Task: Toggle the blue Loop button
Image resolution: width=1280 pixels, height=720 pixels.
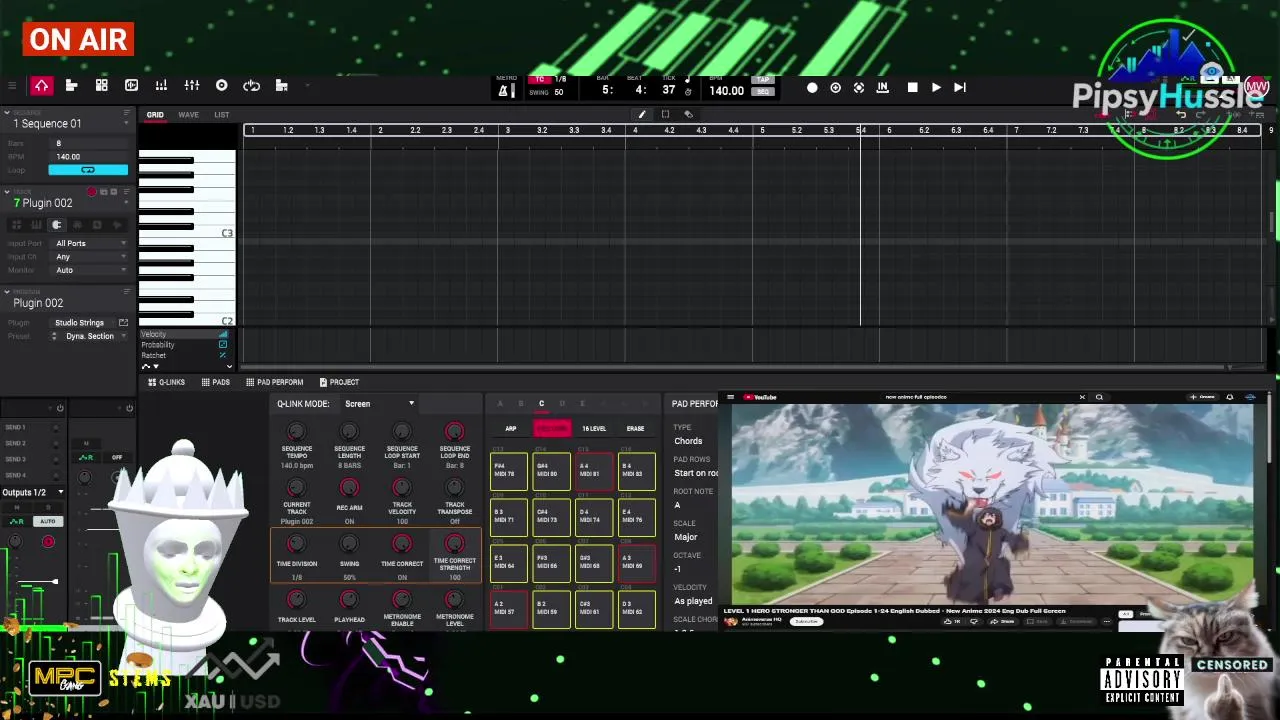Action: 88,170
